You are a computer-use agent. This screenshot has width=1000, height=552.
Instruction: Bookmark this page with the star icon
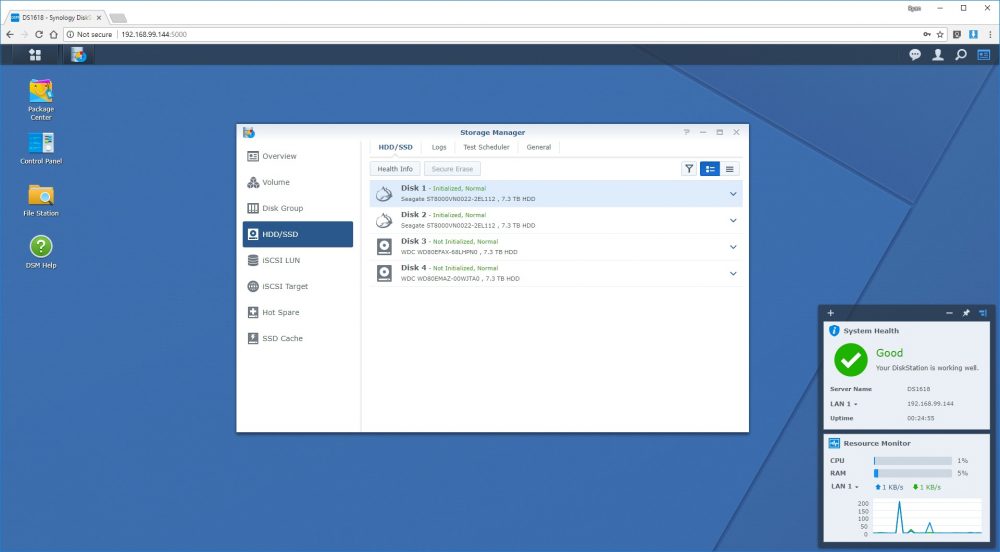[940, 34]
